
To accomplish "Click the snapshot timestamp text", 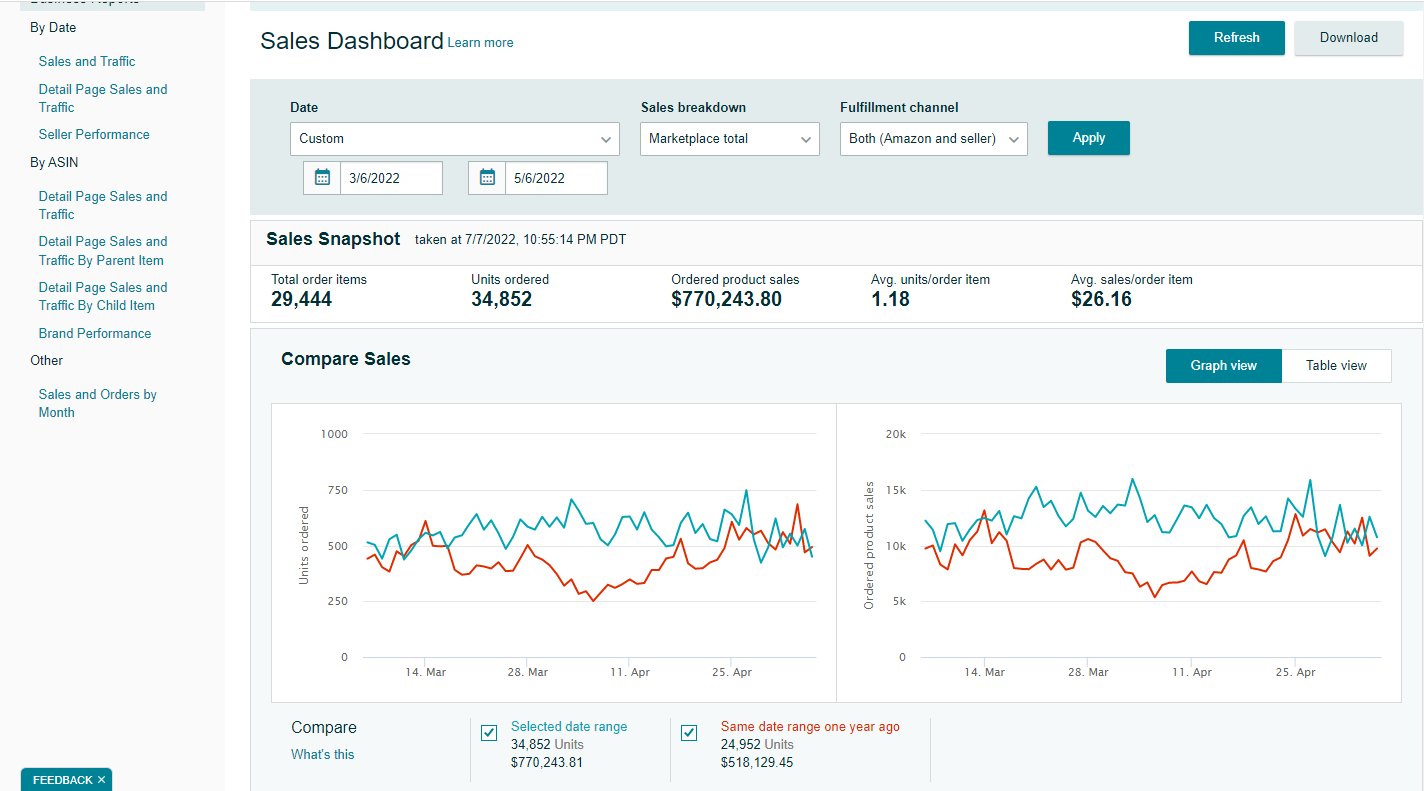I will [520, 240].
